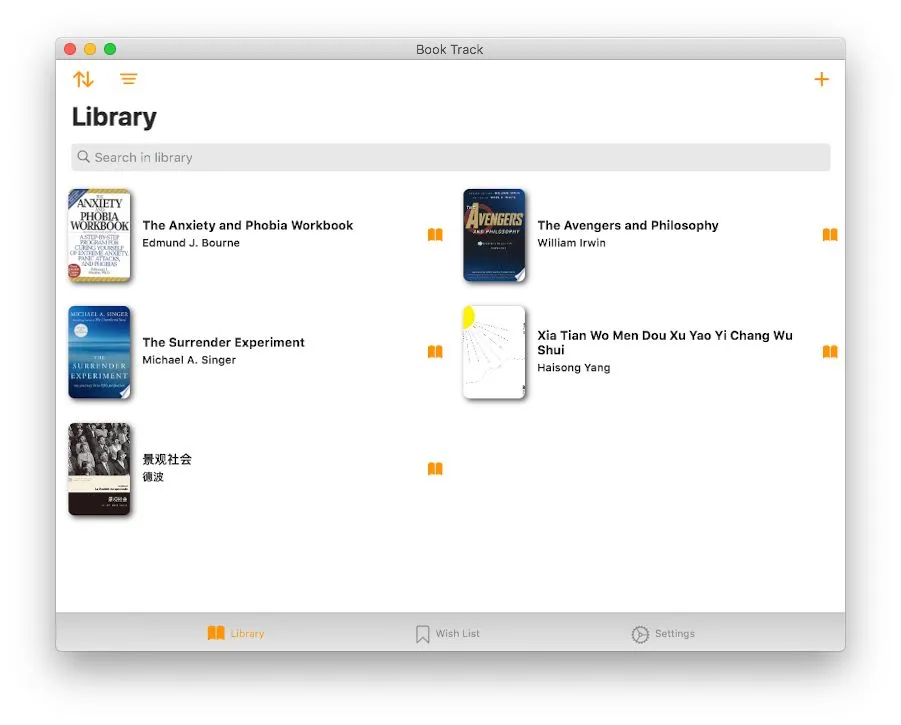Open the Settings tab label
Screen dimensions: 901x725
click(x=675, y=633)
